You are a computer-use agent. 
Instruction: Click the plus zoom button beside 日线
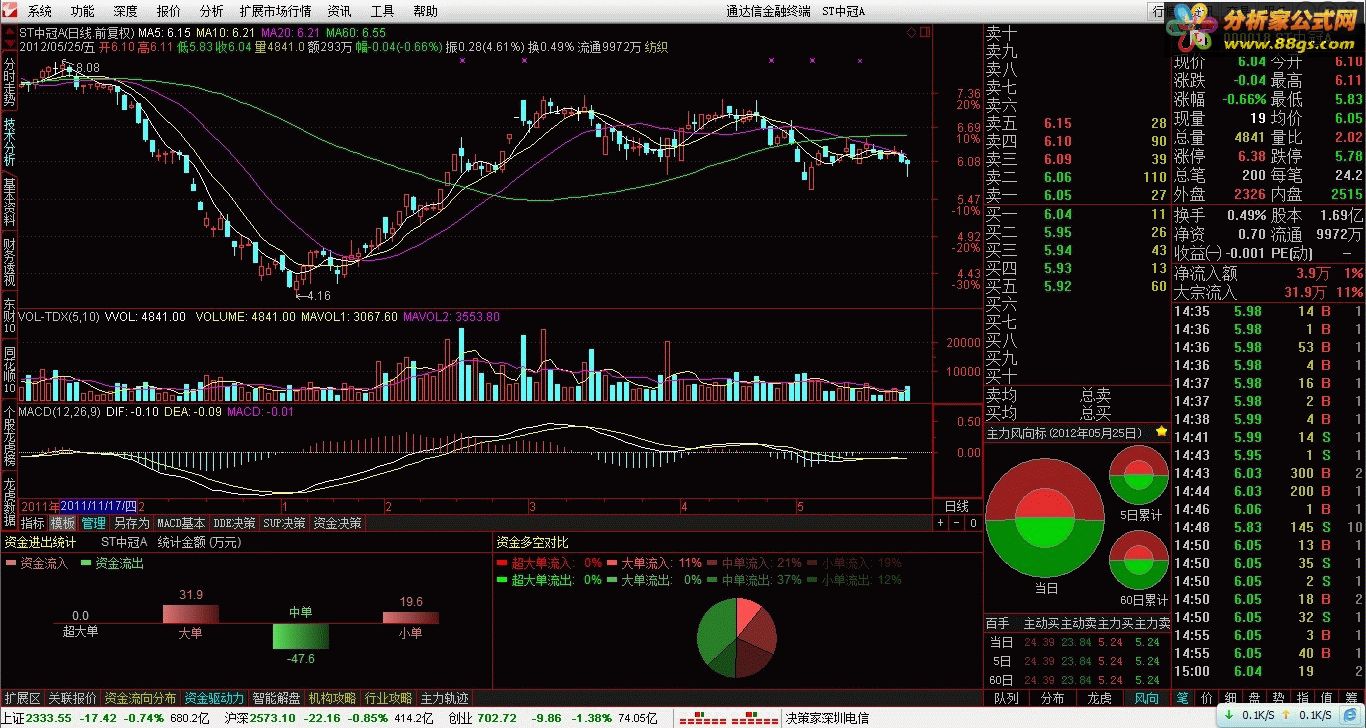pos(940,523)
